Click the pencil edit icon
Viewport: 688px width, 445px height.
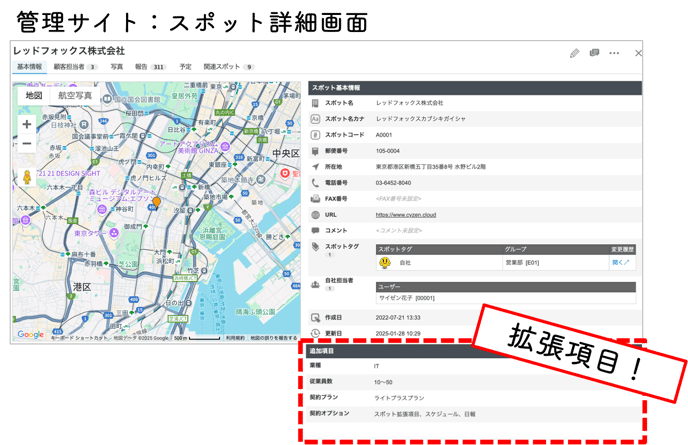(x=574, y=54)
